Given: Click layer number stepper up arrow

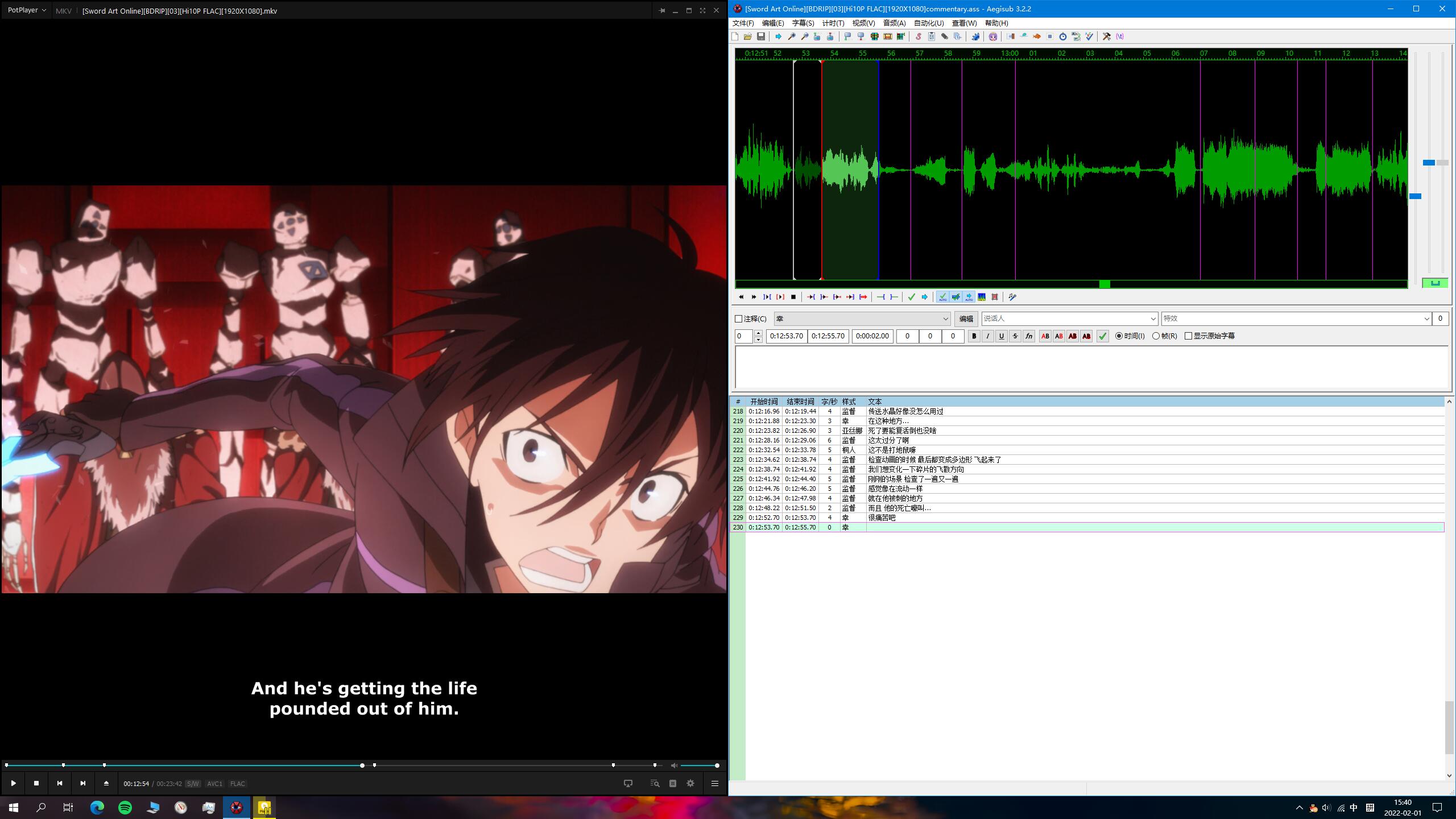Looking at the screenshot, I should click(x=758, y=333).
